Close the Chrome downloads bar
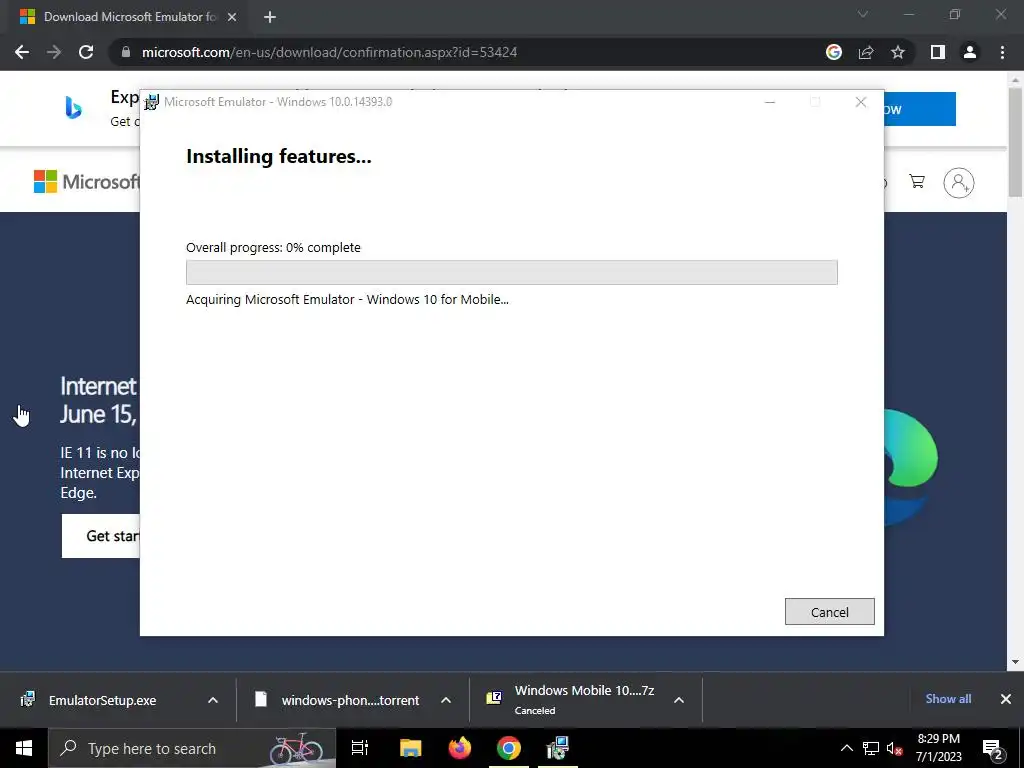 point(1006,699)
